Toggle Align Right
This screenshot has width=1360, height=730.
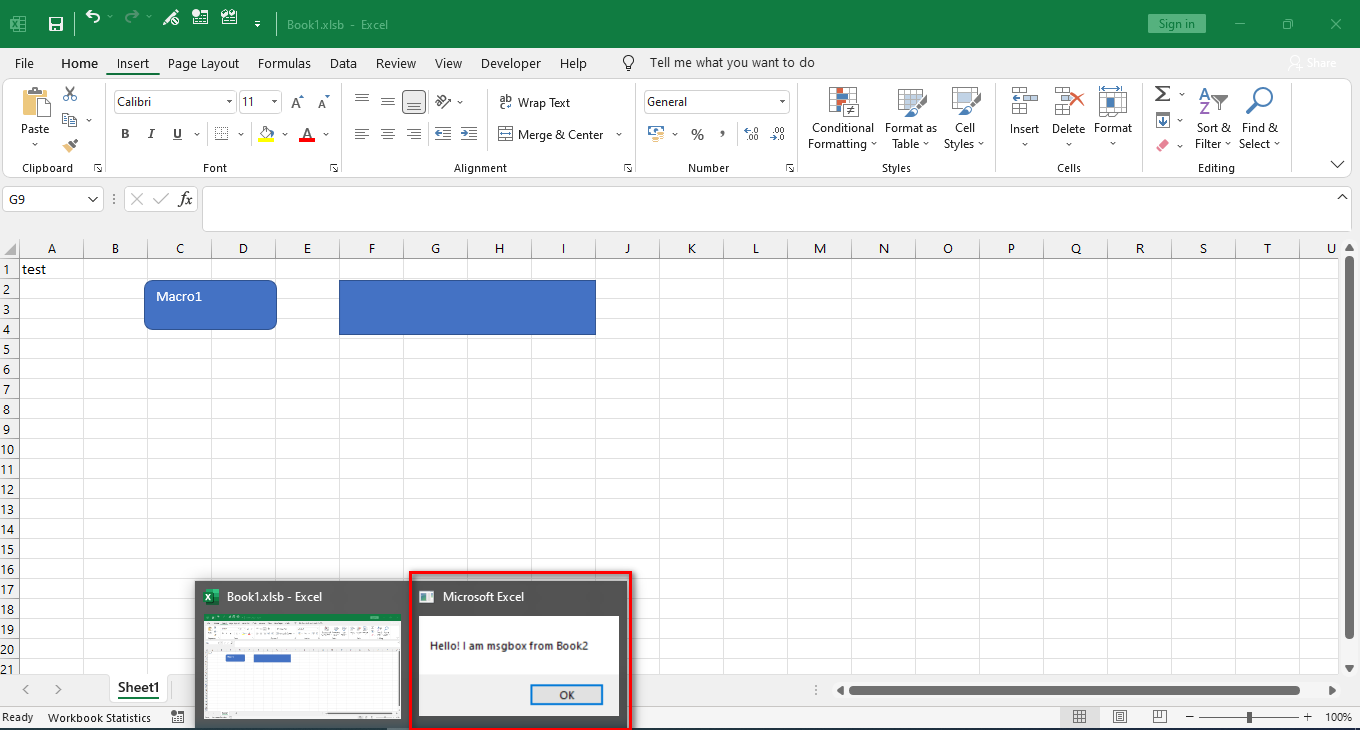(414, 134)
